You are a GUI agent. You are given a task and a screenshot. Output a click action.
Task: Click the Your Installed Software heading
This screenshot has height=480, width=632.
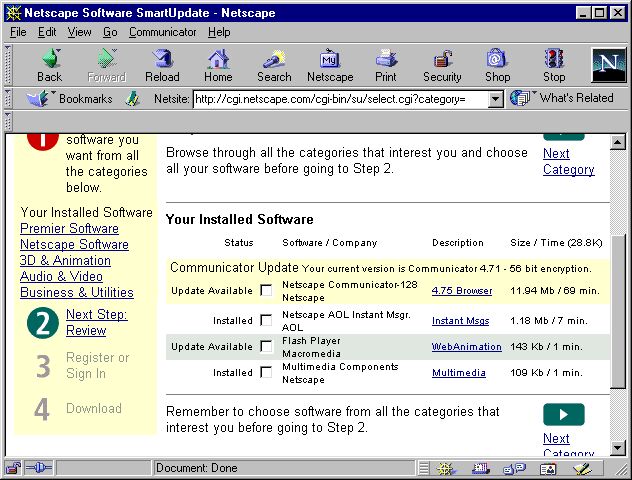pos(239,219)
